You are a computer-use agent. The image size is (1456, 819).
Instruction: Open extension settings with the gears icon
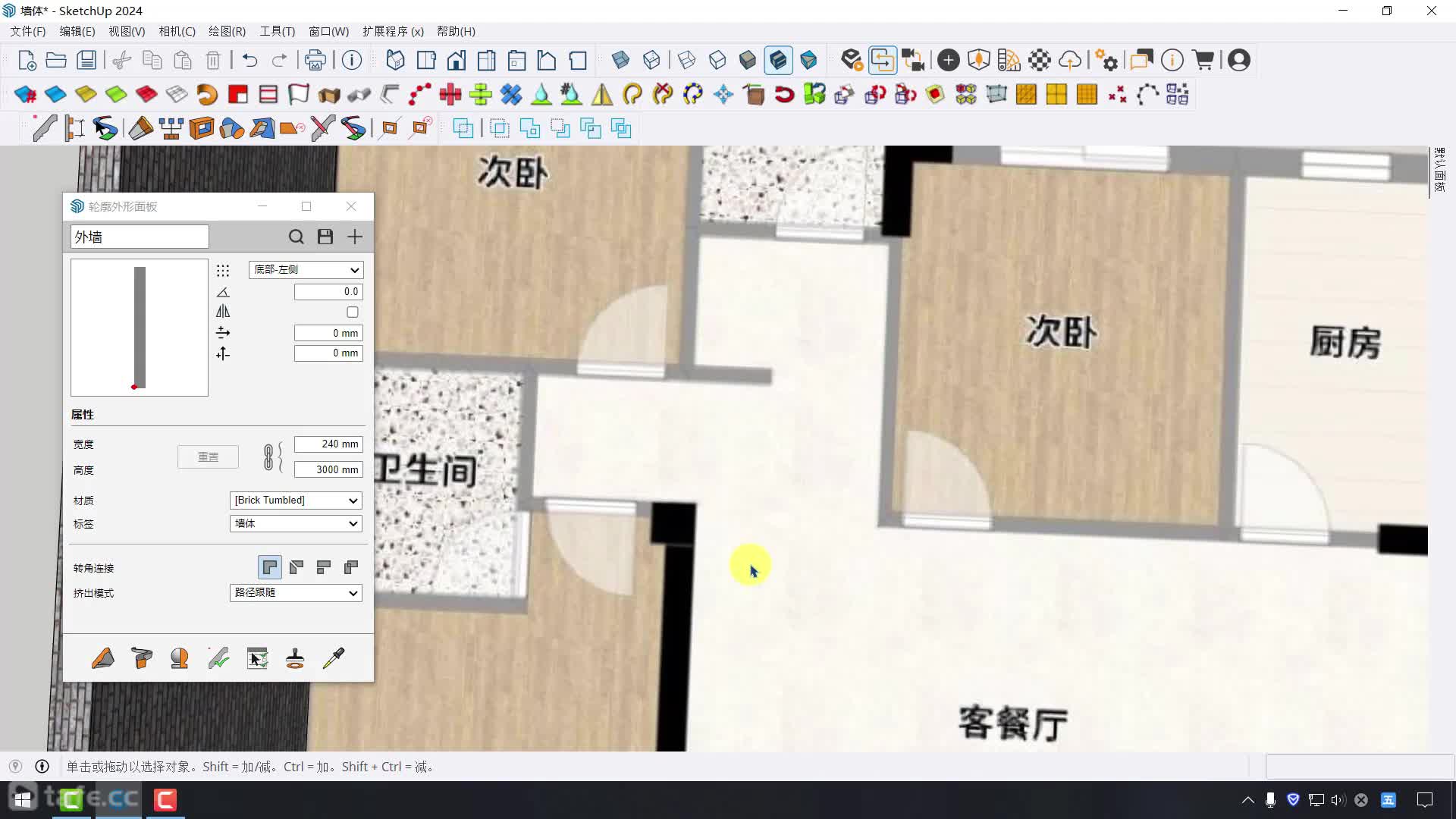1106,60
